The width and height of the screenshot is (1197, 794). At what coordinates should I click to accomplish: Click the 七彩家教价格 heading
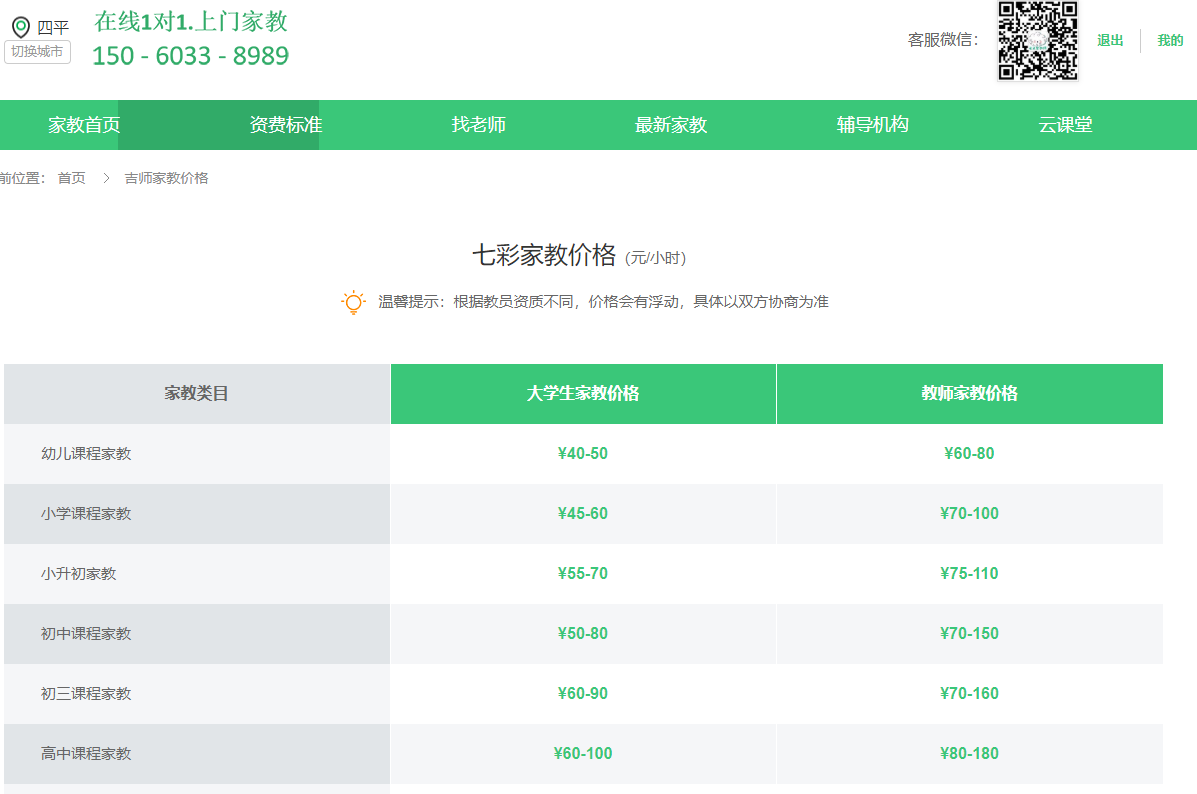544,255
